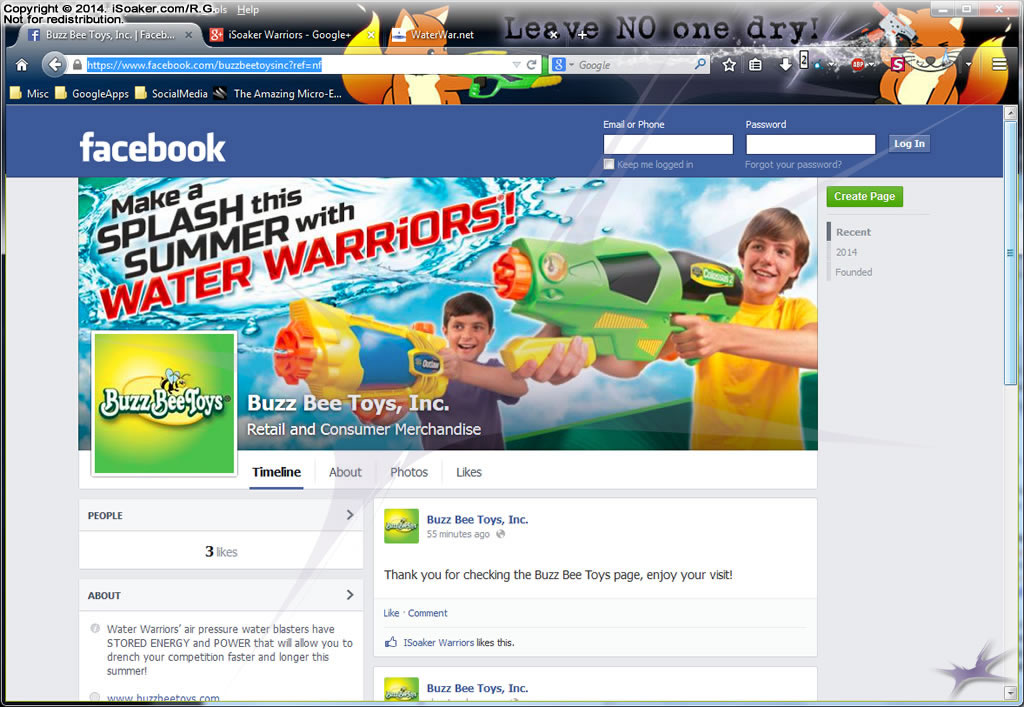
Task: Open the SocialMedia bookmarks folder
Action: point(171,93)
